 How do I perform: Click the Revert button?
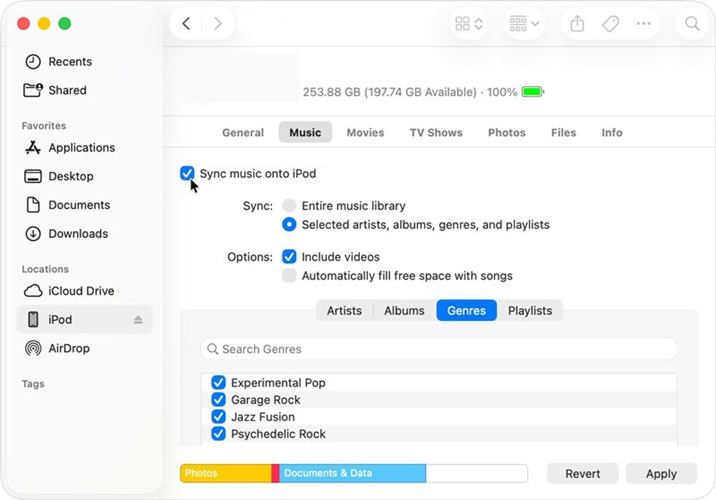[583, 474]
